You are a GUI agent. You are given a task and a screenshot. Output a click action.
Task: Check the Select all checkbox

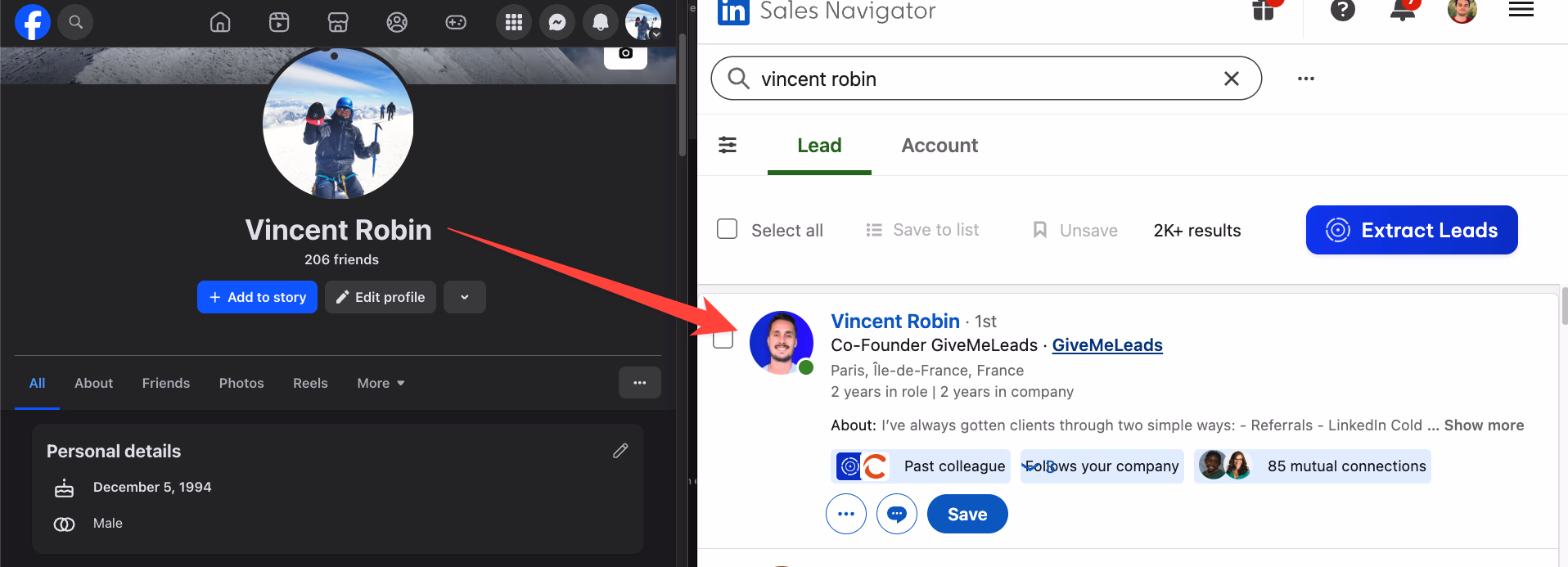coord(727,228)
